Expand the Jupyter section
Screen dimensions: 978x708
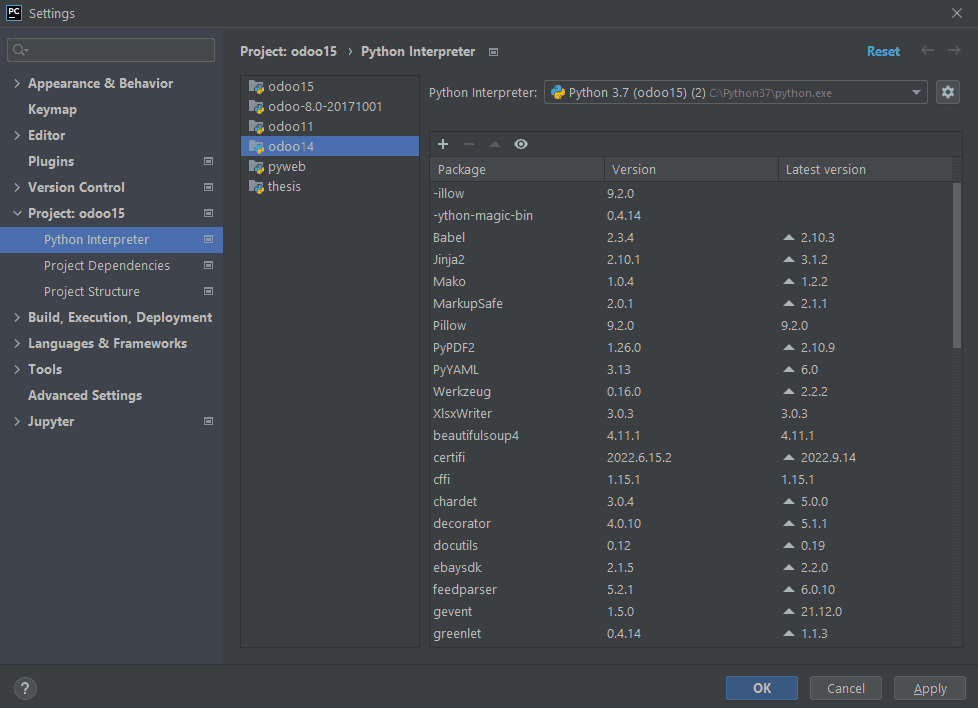coord(17,421)
